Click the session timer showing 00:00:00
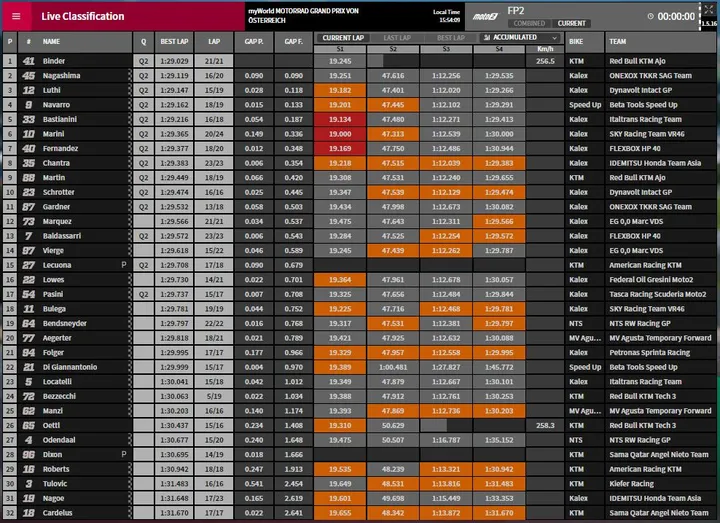 (x=676, y=17)
